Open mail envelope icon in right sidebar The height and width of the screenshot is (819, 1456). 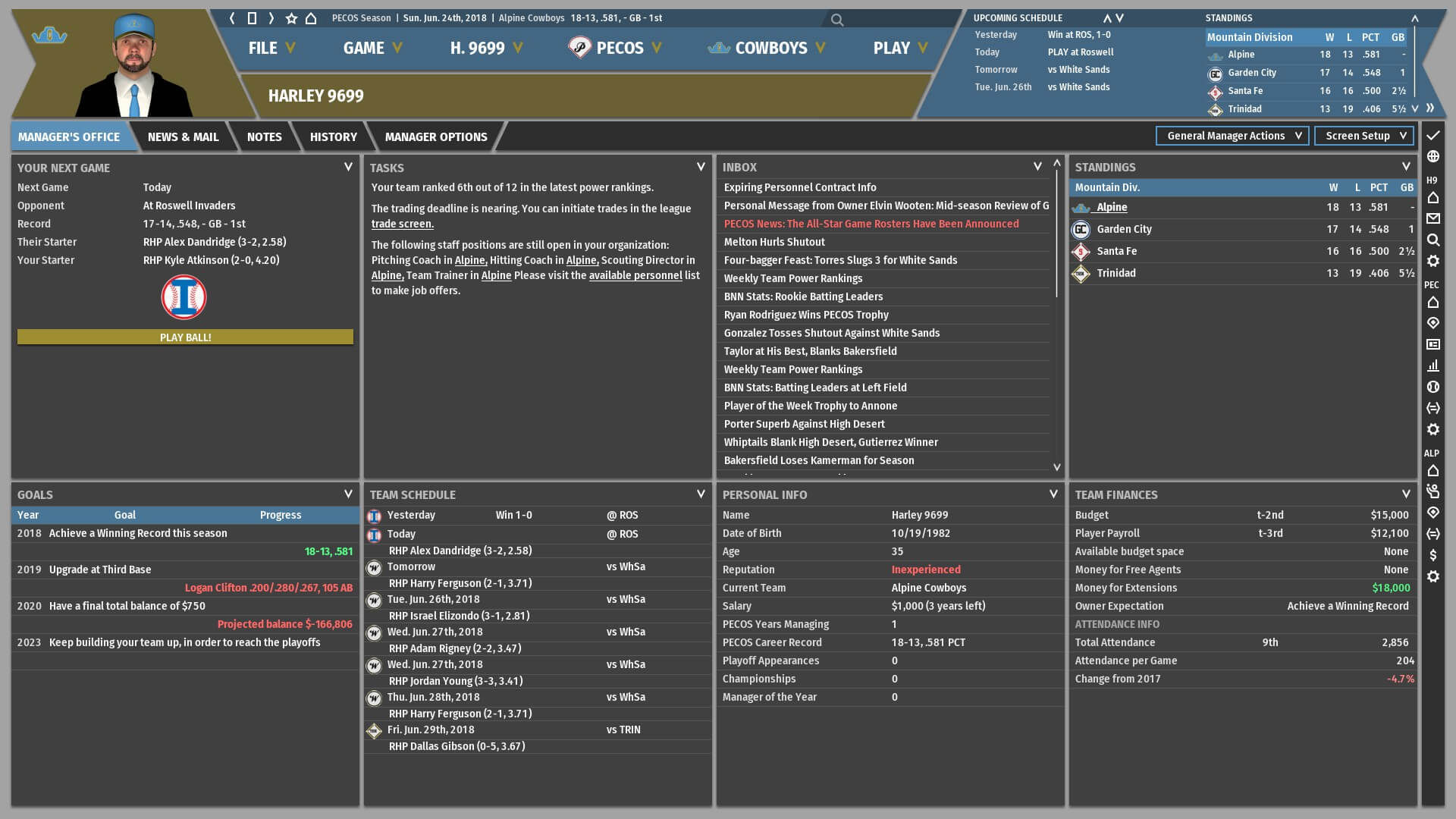[x=1432, y=218]
